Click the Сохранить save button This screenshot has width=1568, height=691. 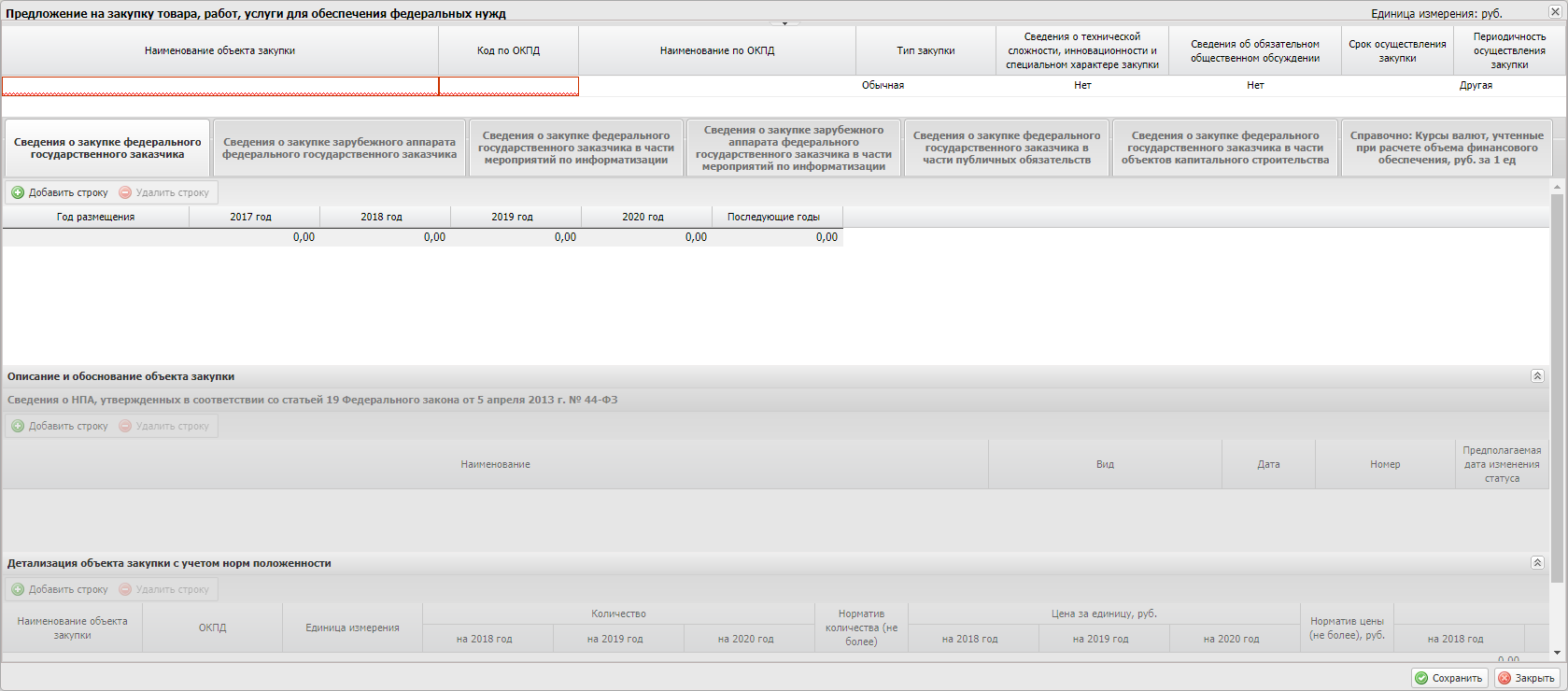click(1450, 678)
